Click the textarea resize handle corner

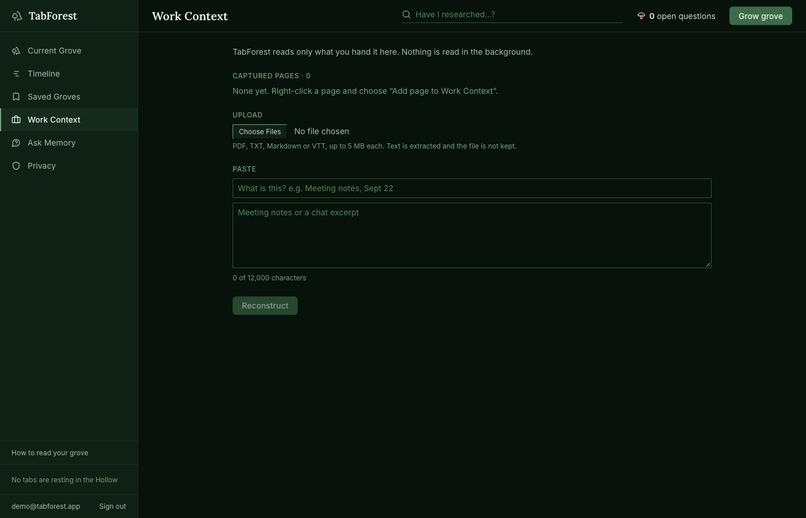click(x=708, y=264)
